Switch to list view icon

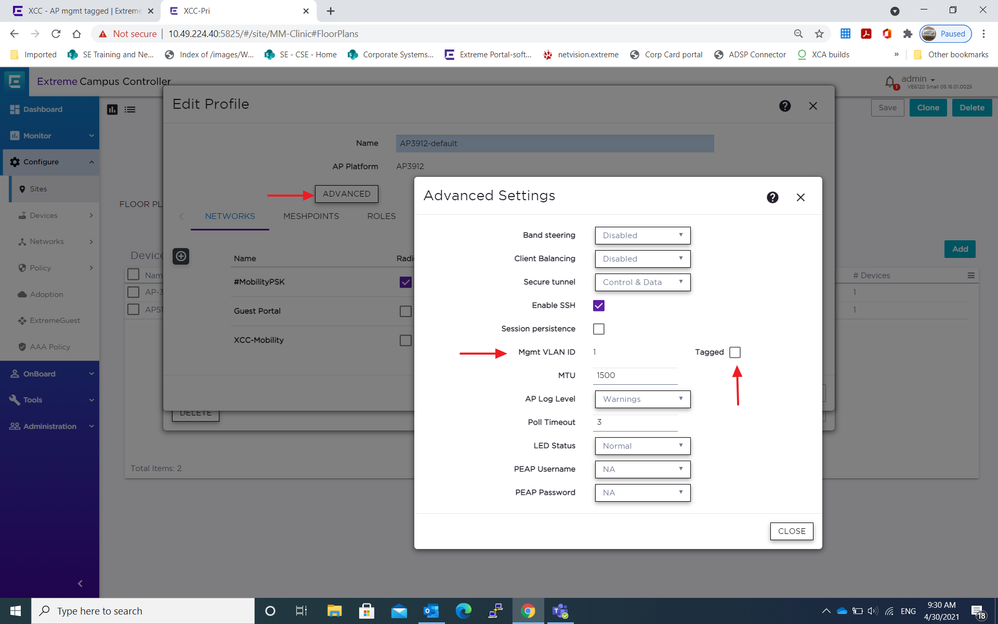tap(130, 110)
